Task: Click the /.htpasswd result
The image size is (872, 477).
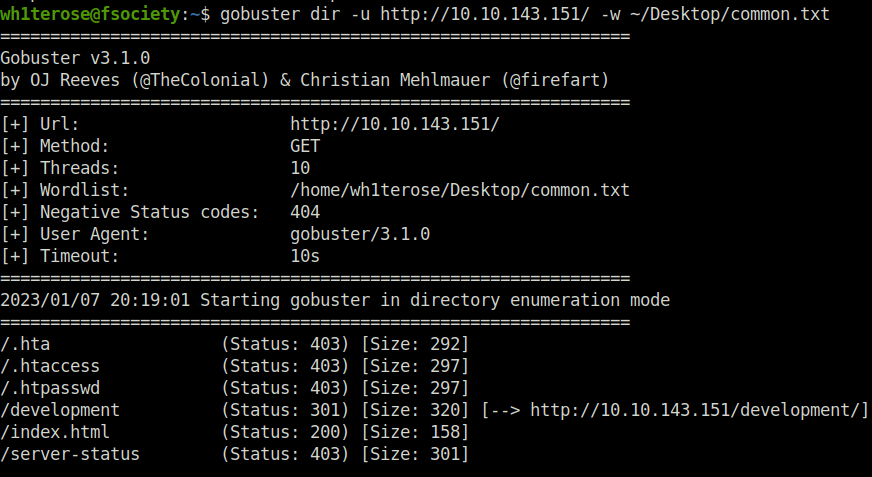Action: pyautogui.click(x=50, y=388)
